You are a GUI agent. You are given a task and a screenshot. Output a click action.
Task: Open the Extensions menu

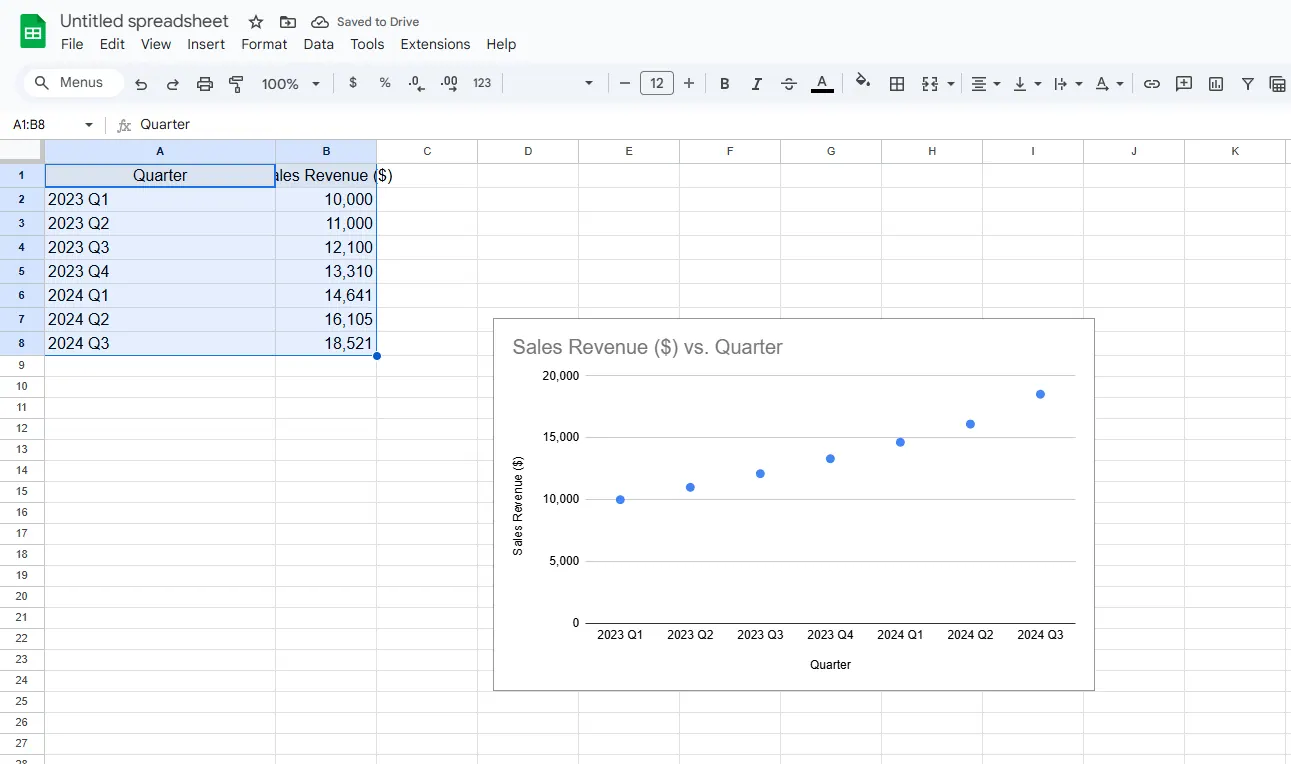[435, 44]
